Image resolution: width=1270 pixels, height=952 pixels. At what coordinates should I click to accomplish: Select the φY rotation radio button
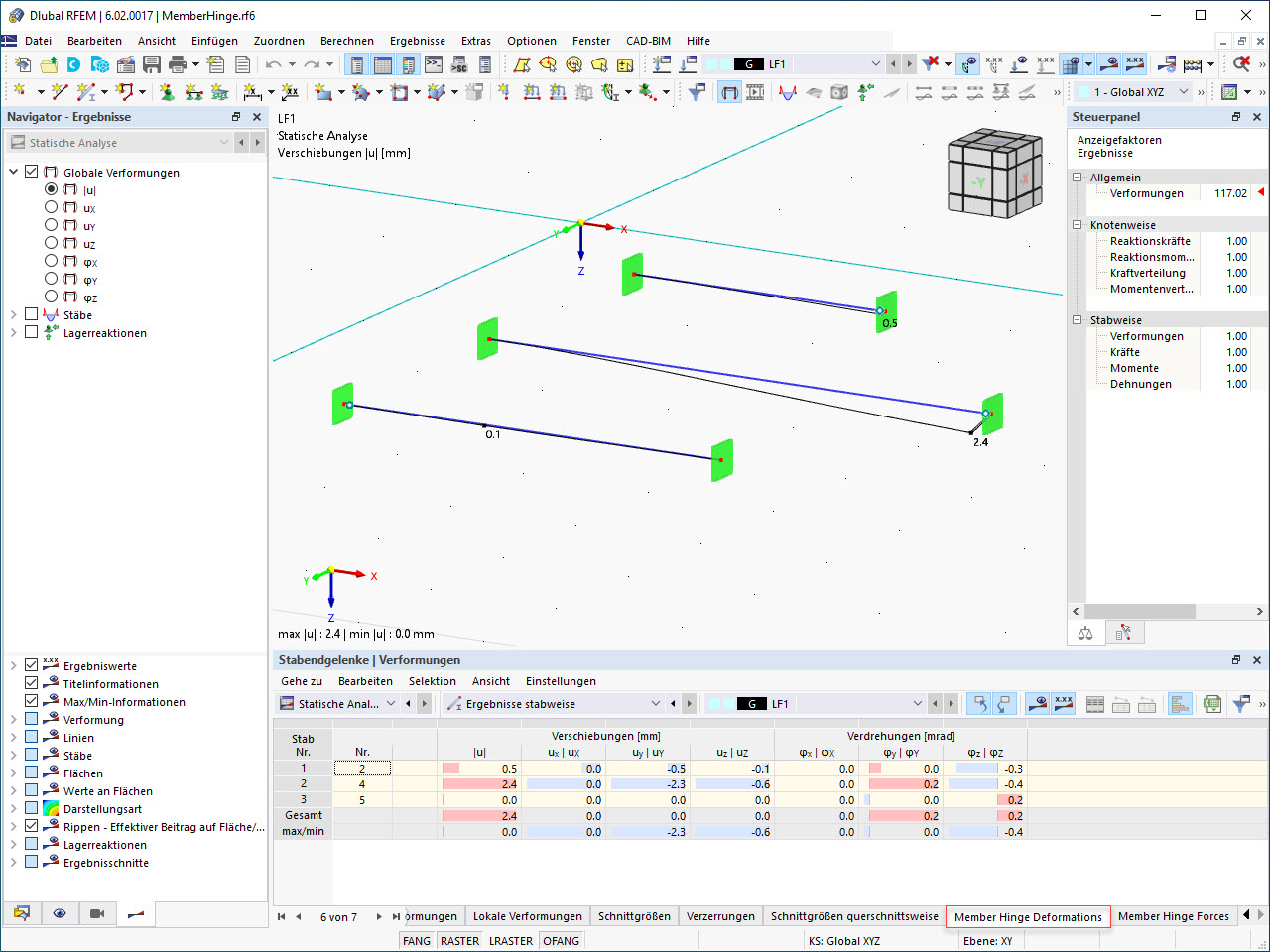(52, 279)
